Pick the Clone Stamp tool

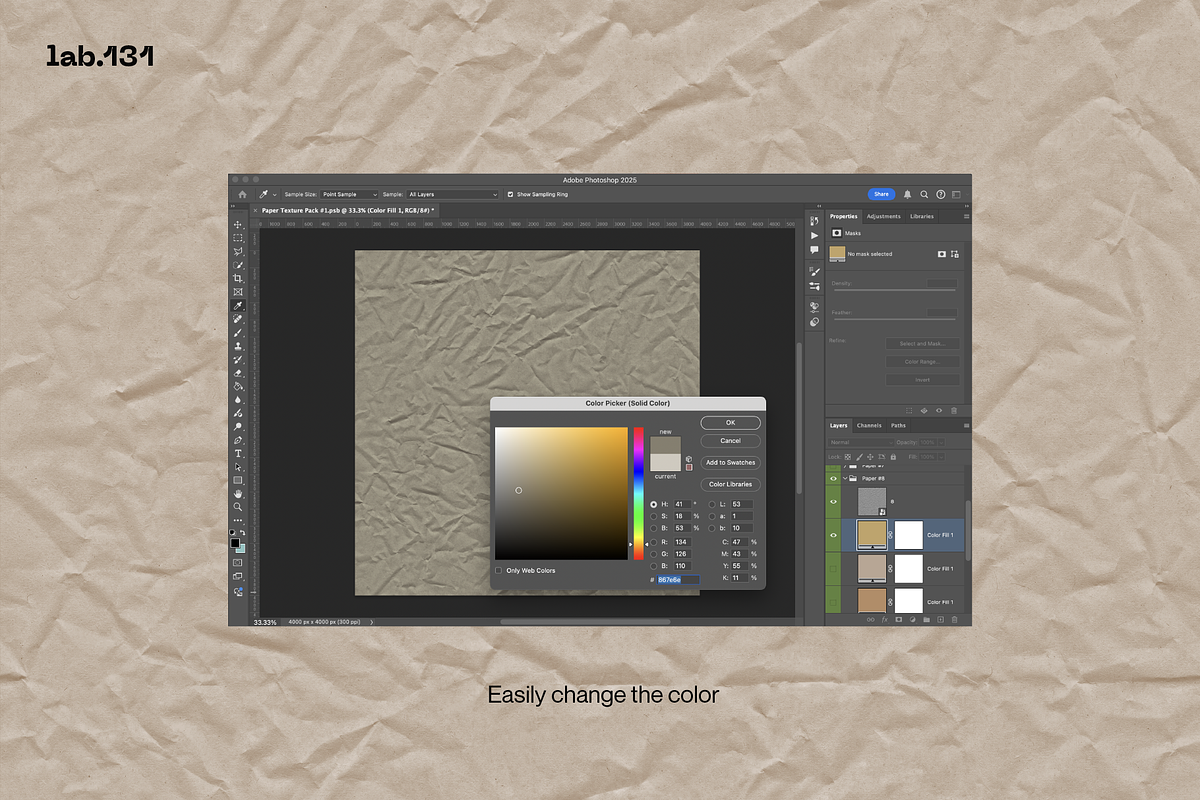coord(238,345)
